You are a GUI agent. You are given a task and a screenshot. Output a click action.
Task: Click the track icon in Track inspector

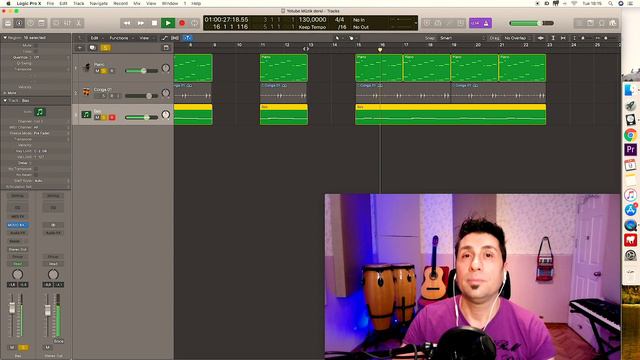(40, 112)
